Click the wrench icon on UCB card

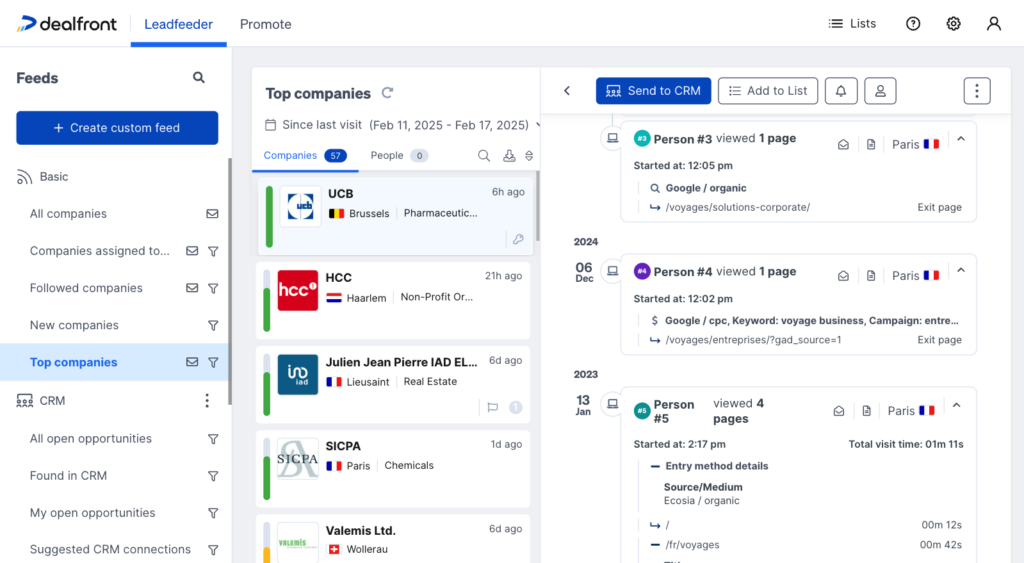tap(519, 239)
